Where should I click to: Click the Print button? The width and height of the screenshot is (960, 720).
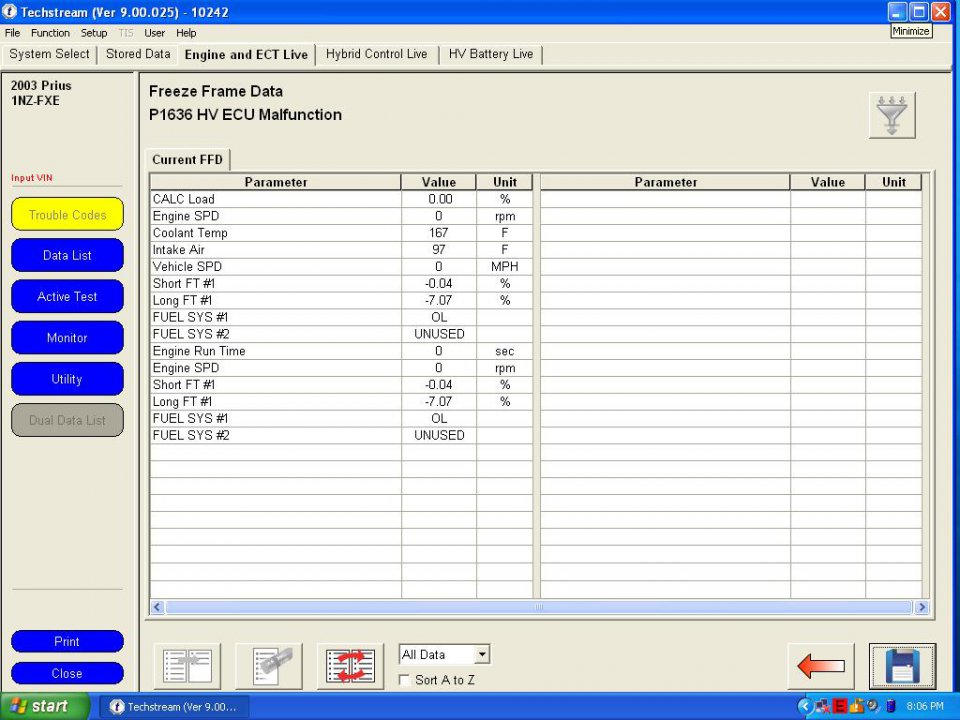(67, 641)
